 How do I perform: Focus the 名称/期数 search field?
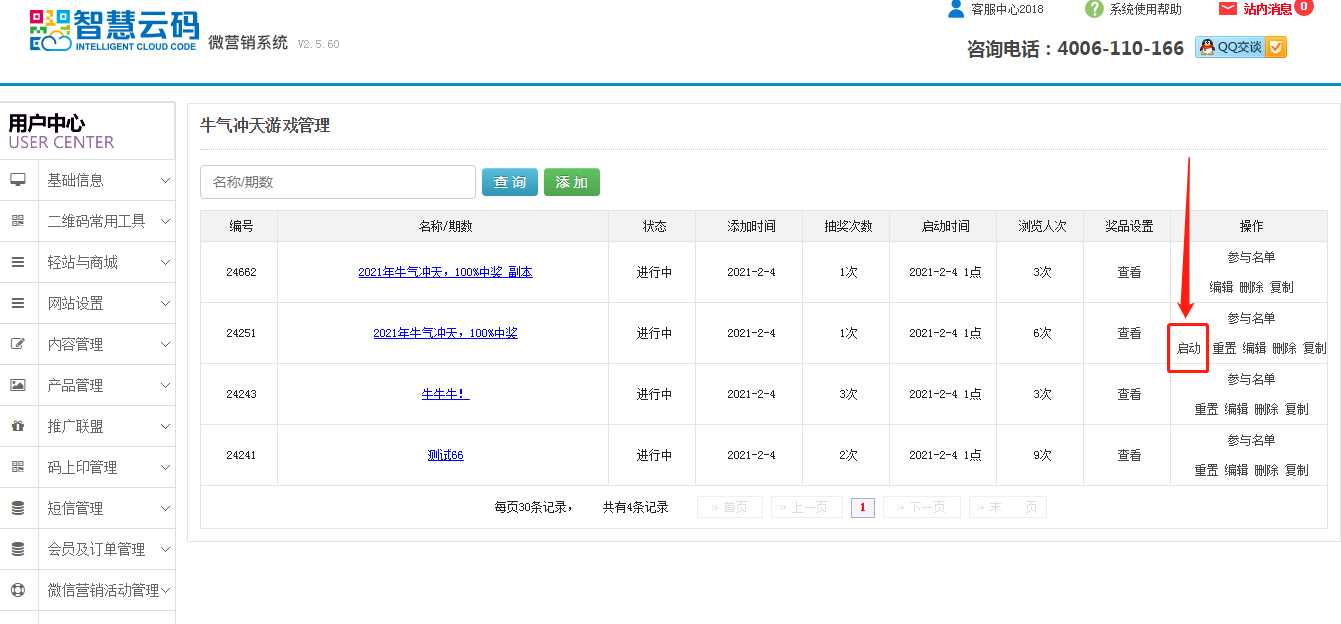coord(338,182)
